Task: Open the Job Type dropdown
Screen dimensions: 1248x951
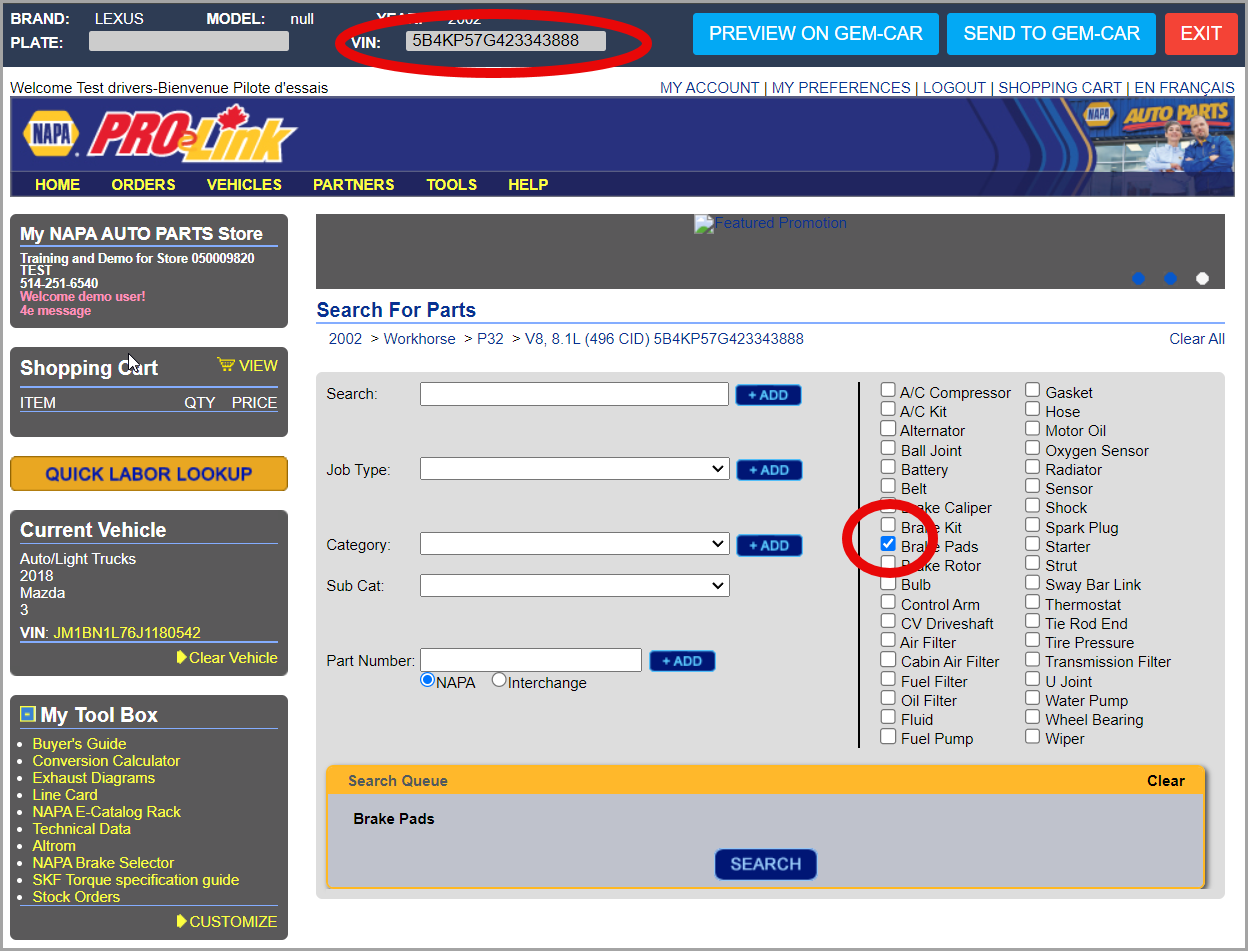Action: click(574, 468)
